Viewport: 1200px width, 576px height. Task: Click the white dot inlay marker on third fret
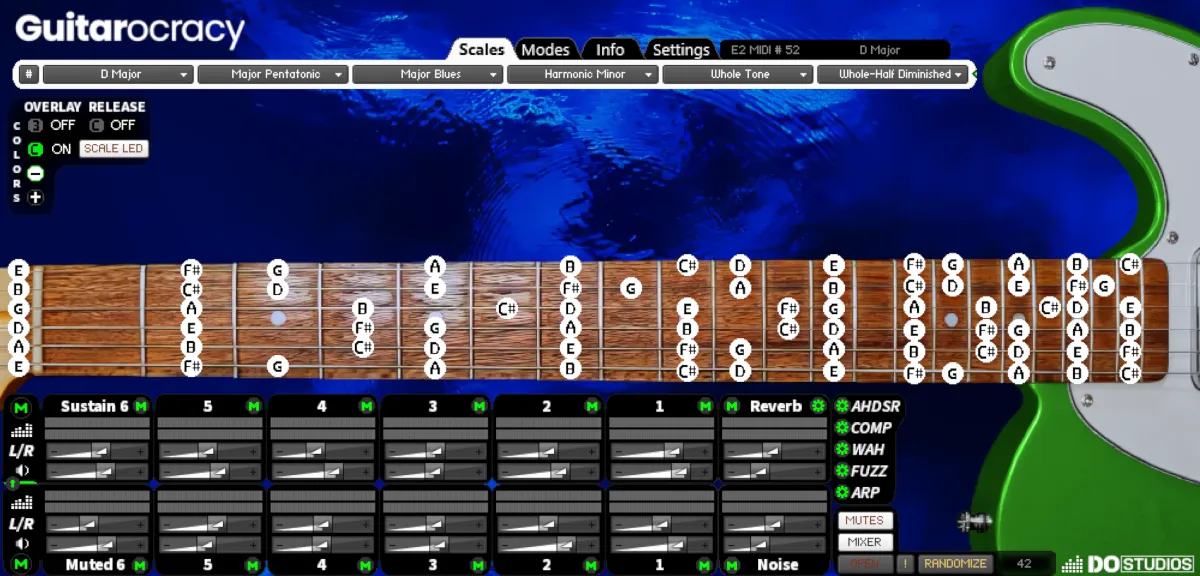pyautogui.click(x=278, y=318)
